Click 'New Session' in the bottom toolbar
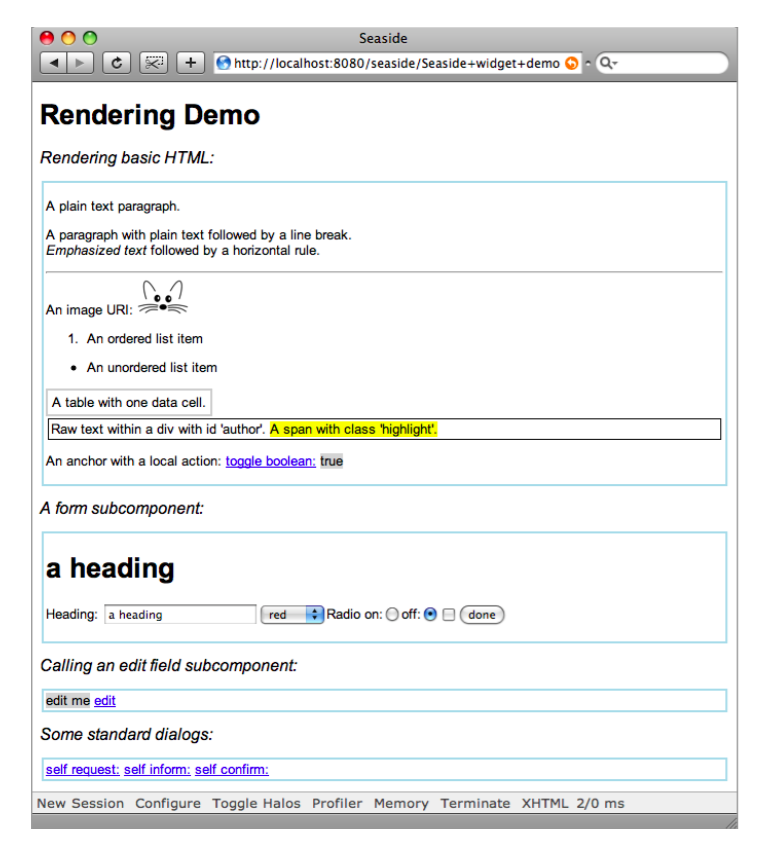Image resolution: width=775 pixels, height=856 pixels. (80, 803)
